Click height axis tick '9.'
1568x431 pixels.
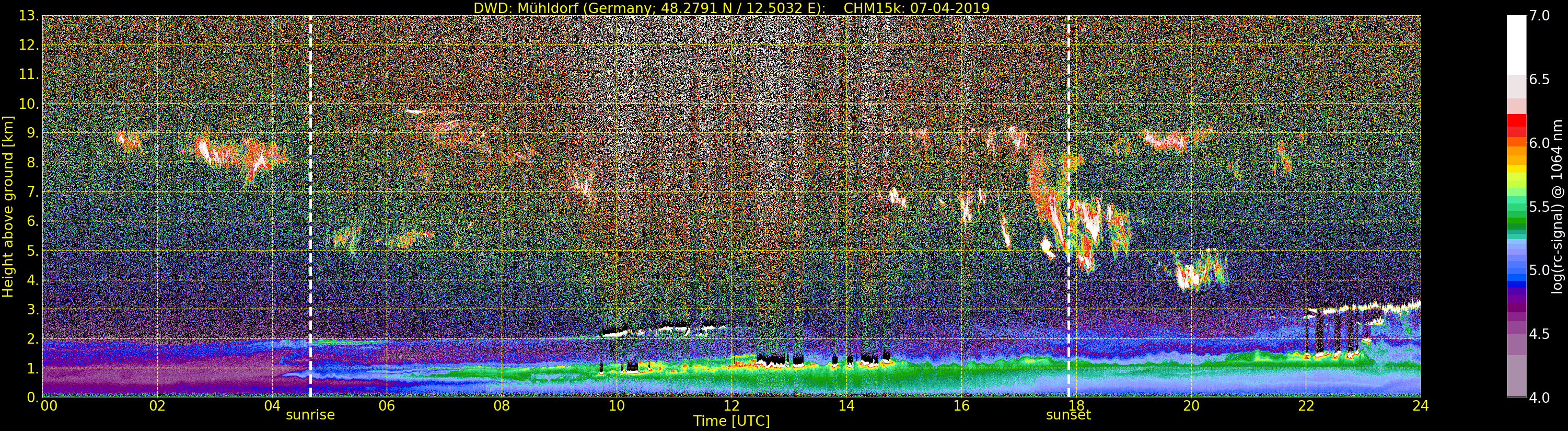33,133
